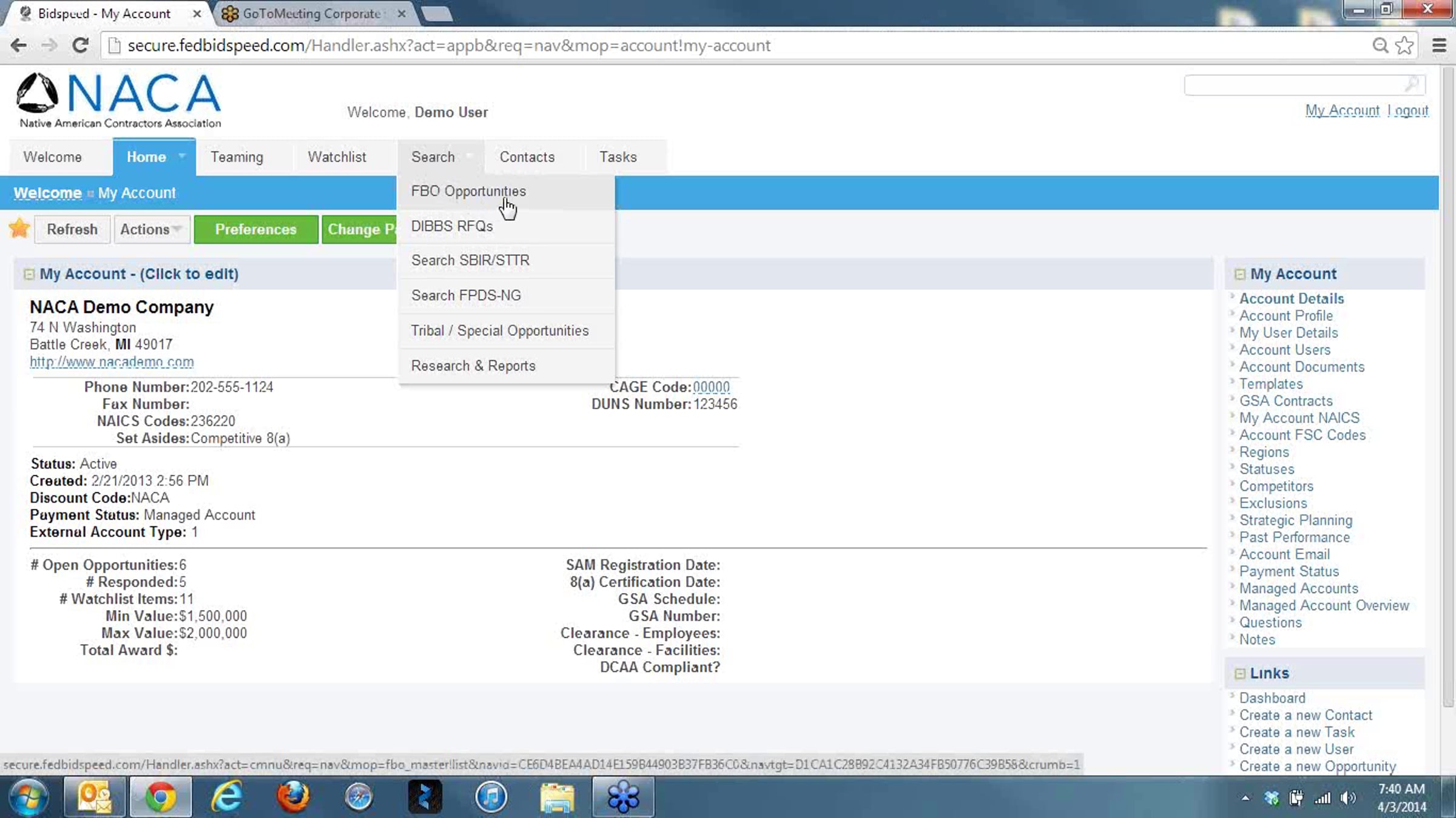Click the magnifier icon in site search box
Image resolution: width=1456 pixels, height=818 pixels.
[1411, 84]
